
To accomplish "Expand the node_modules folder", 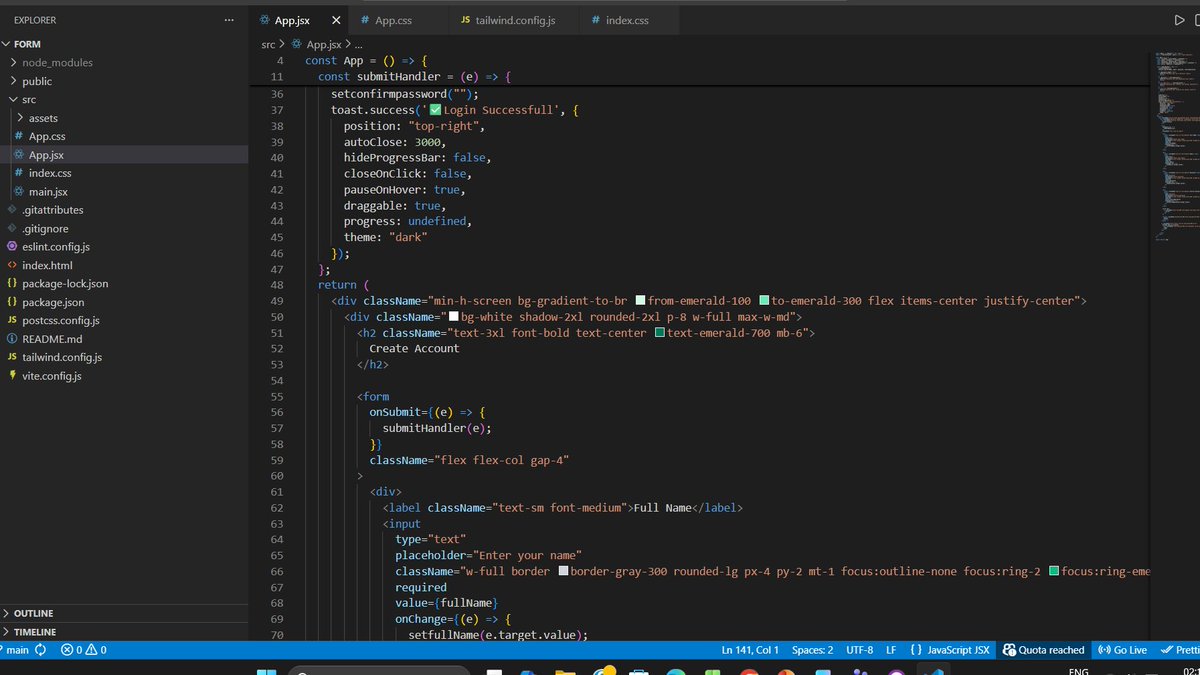I will pos(57,63).
